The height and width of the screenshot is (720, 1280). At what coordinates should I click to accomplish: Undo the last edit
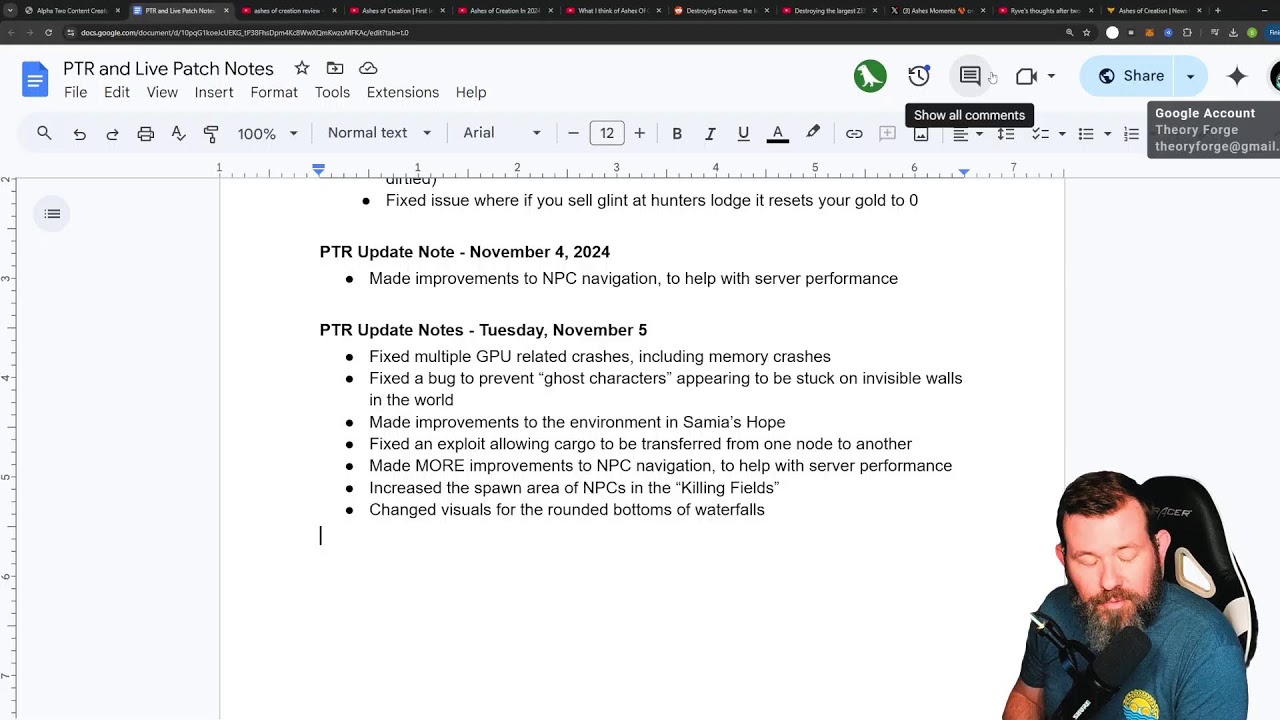pyautogui.click(x=79, y=133)
